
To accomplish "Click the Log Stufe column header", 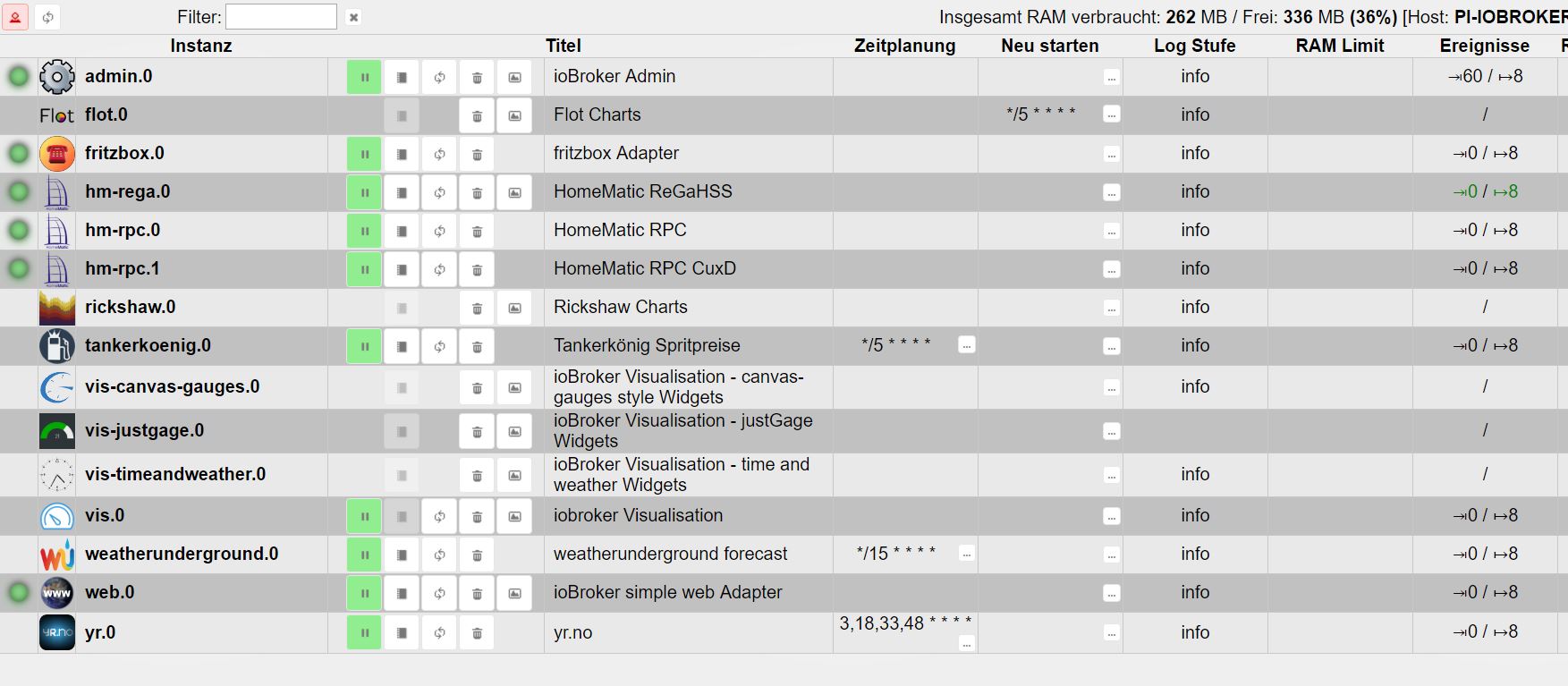I will coord(1194,46).
